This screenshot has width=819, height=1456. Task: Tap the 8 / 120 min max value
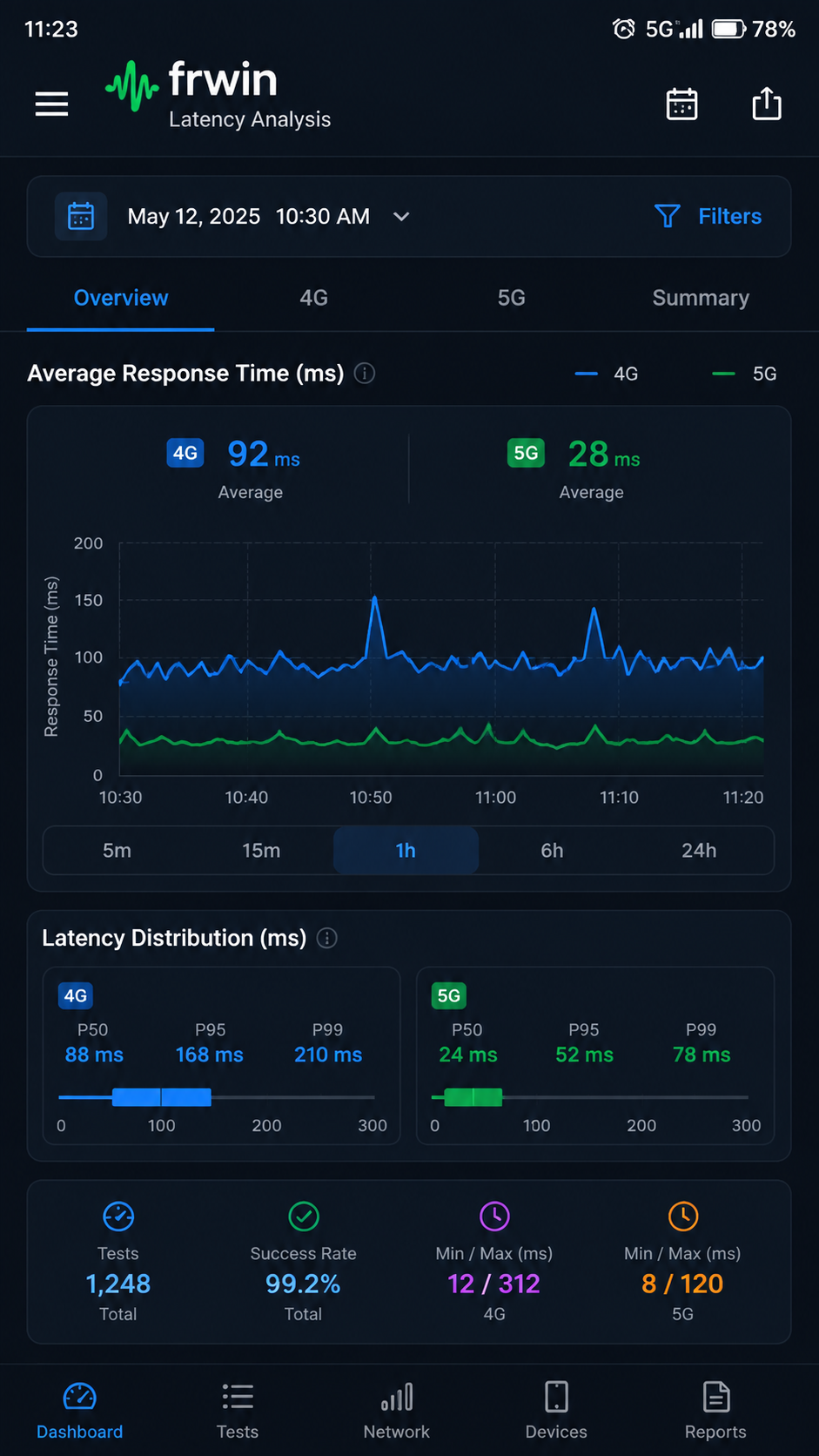[683, 1284]
